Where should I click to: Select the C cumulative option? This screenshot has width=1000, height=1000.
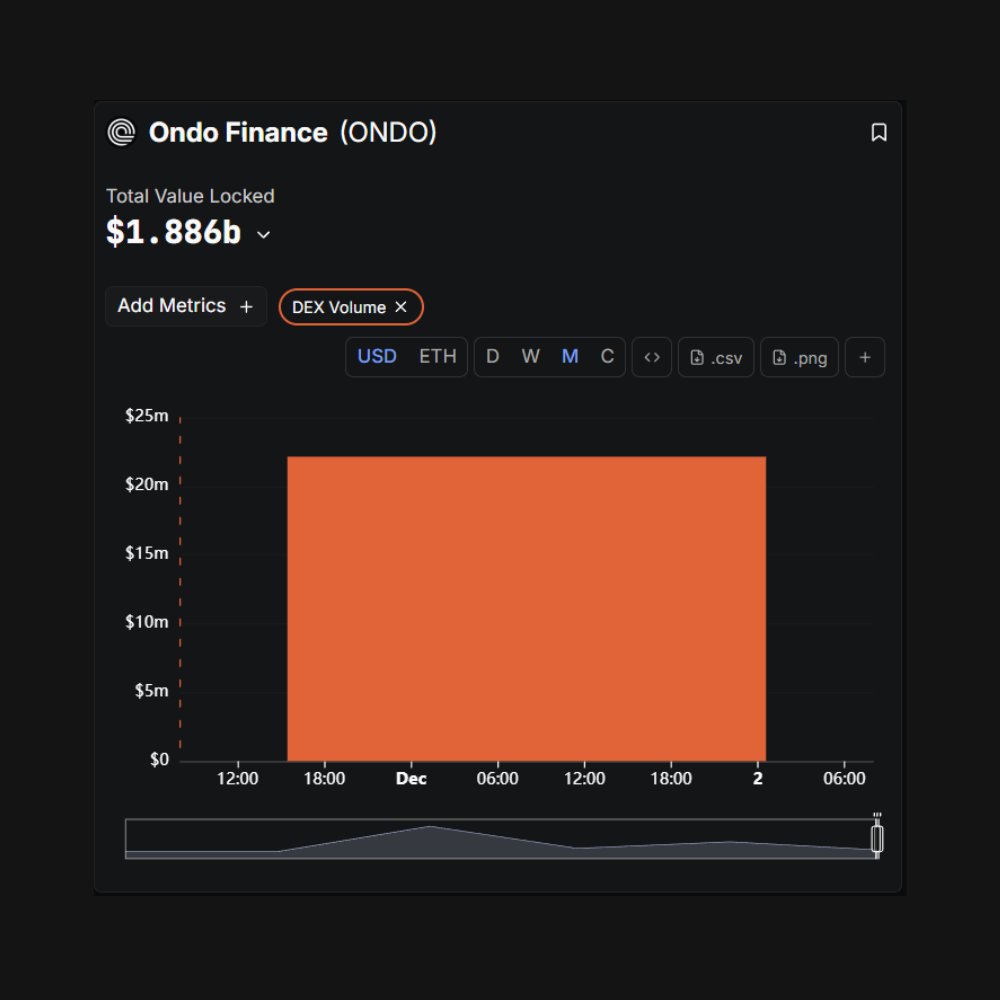click(x=607, y=356)
